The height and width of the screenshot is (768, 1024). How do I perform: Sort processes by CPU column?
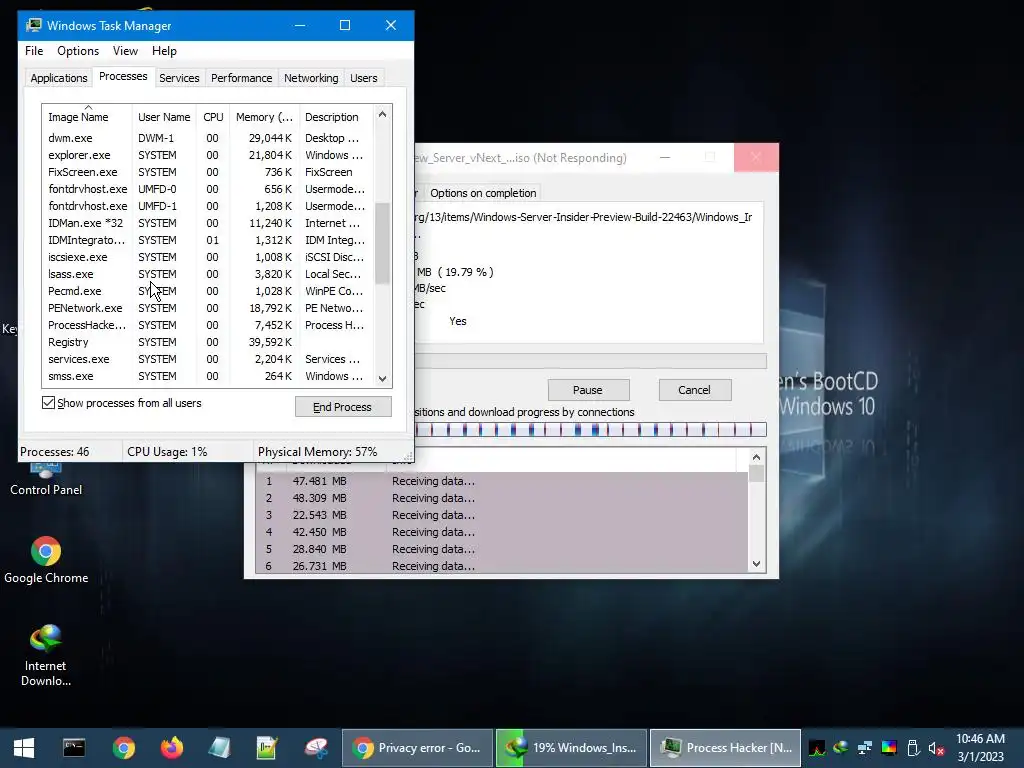pyautogui.click(x=213, y=117)
